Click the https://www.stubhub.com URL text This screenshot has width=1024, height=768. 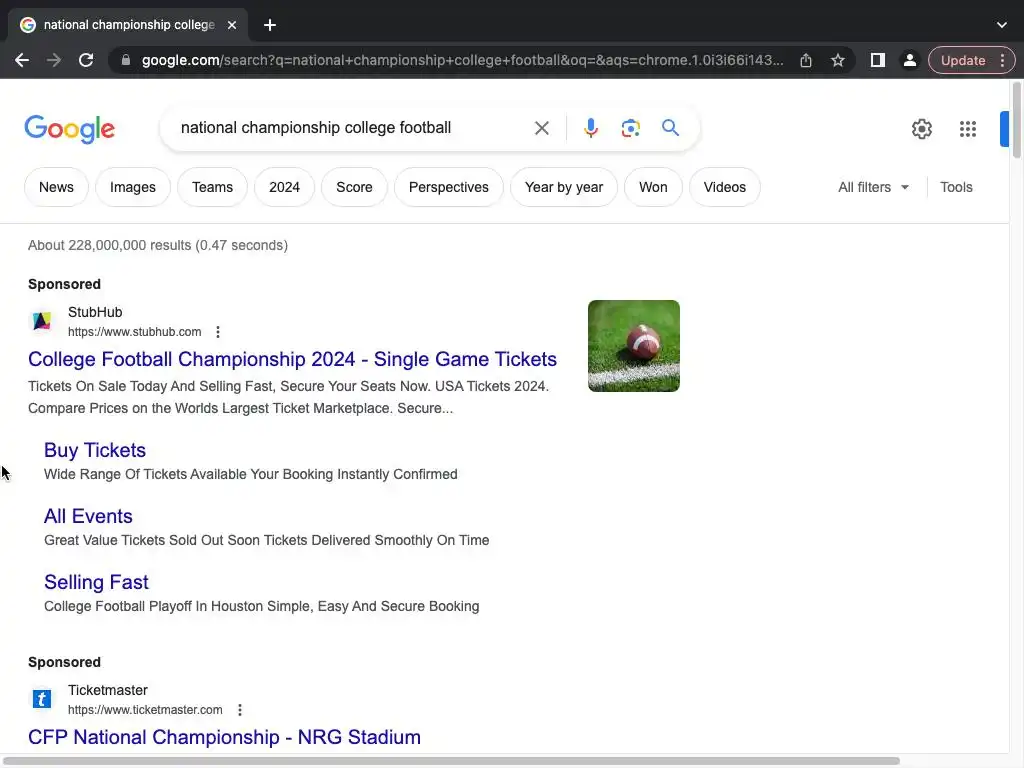tap(135, 332)
